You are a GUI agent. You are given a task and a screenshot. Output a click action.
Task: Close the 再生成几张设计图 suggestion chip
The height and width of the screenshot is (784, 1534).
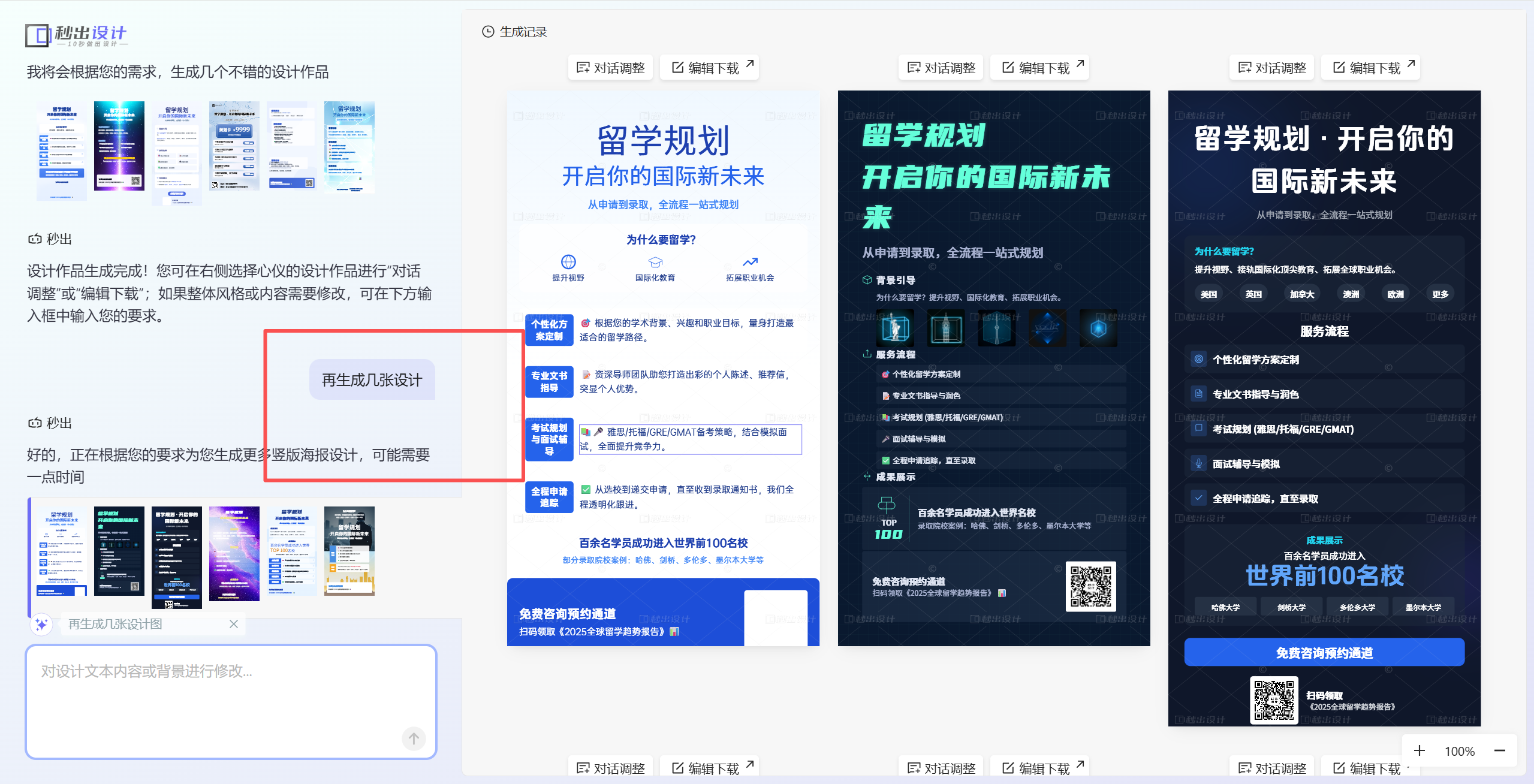[x=234, y=624]
